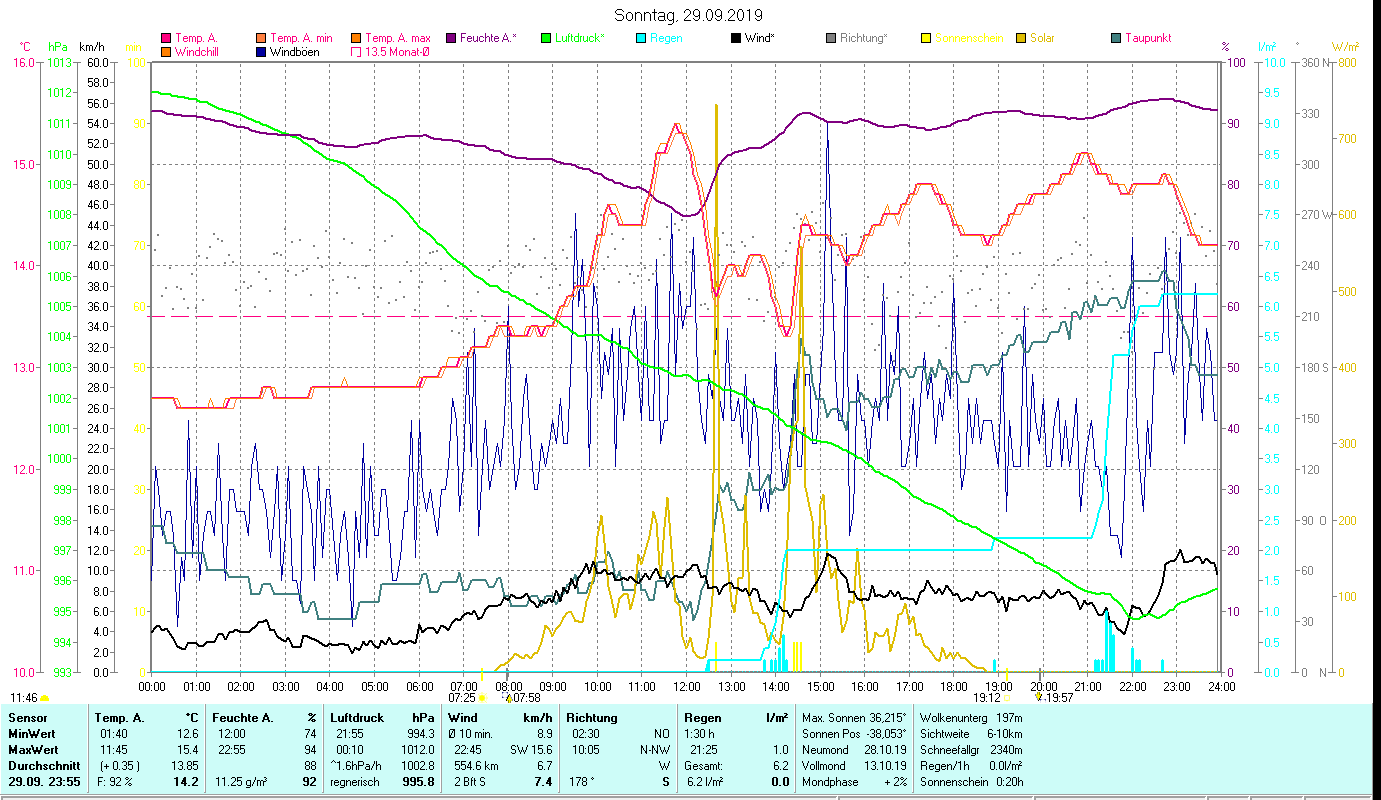Click the '13.5 Monat-Ø' legend label
Image resolution: width=1381 pixels, height=800 pixels.
pos(397,51)
